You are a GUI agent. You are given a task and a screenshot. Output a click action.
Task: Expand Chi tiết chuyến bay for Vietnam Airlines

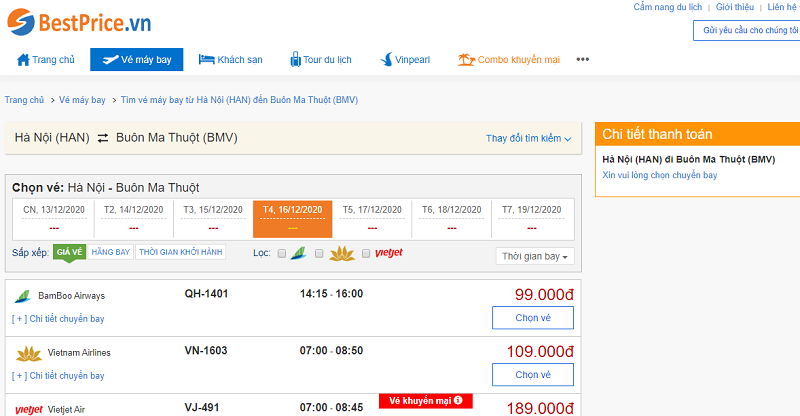point(58,376)
